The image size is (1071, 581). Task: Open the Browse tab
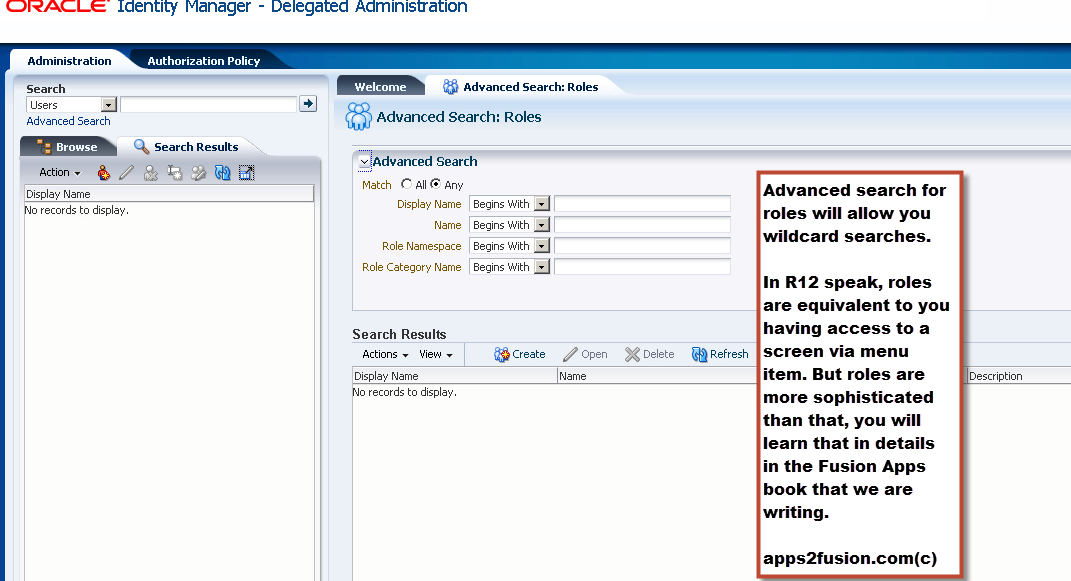pyautogui.click(x=68, y=147)
